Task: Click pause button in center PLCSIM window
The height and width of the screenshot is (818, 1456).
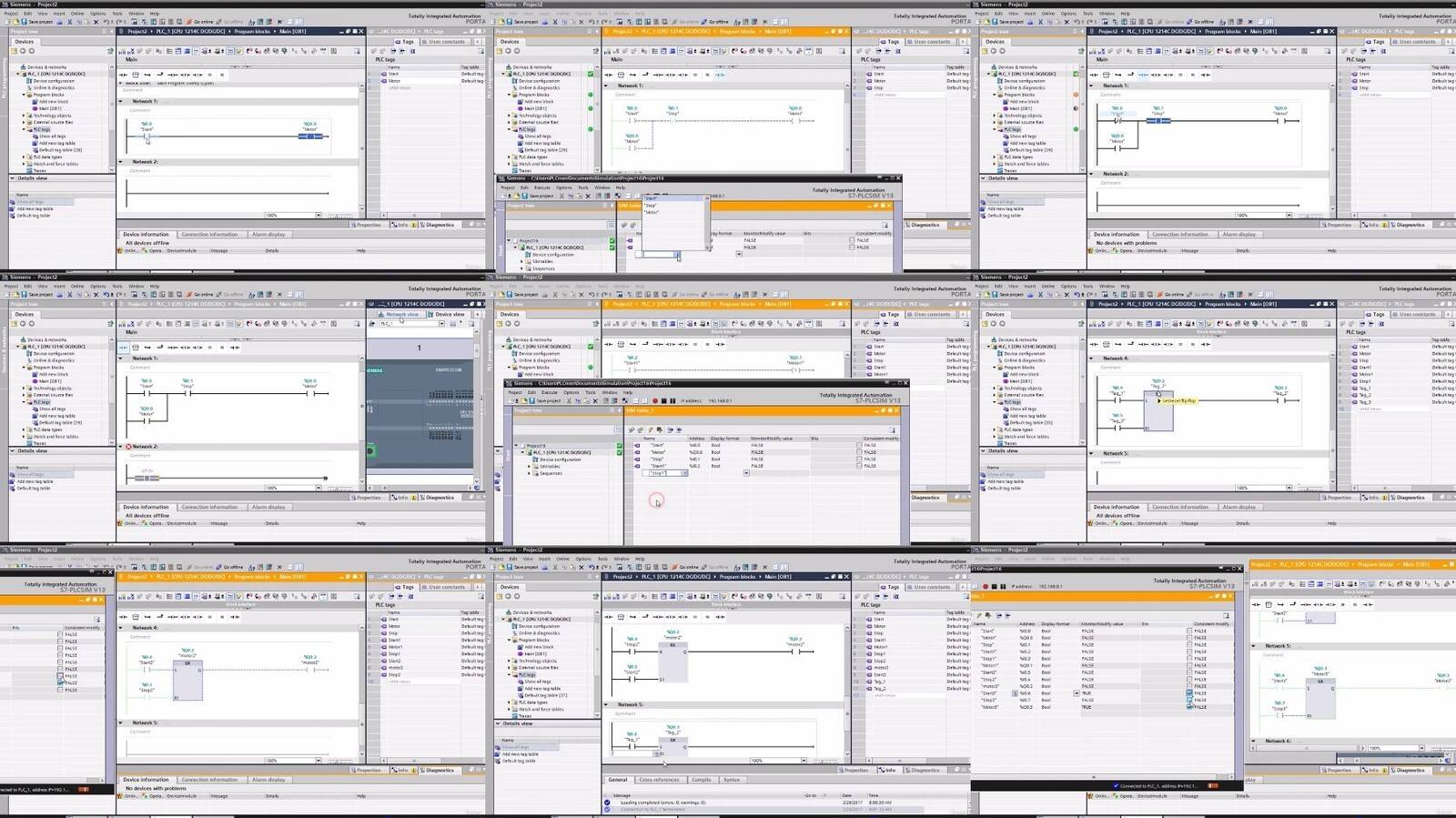Action: point(672,400)
